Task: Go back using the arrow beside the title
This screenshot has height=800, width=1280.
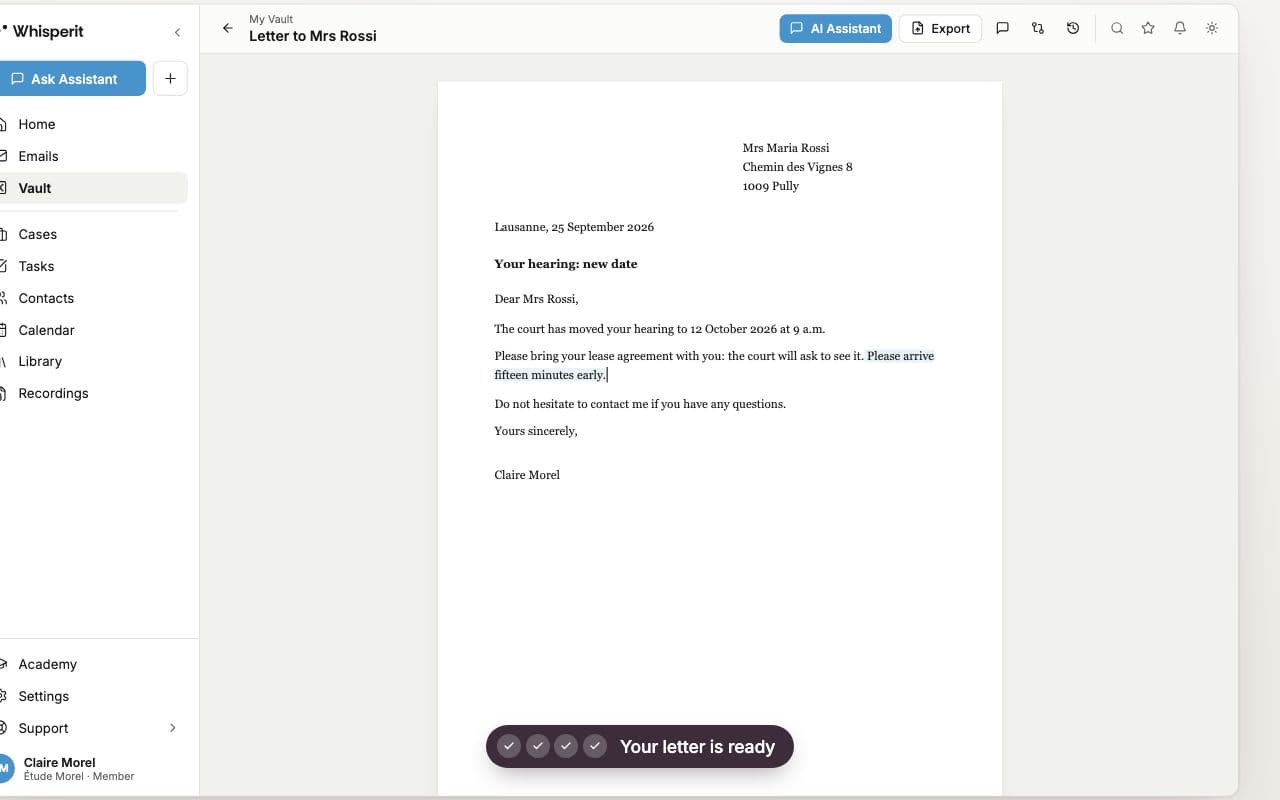Action: pos(228,28)
